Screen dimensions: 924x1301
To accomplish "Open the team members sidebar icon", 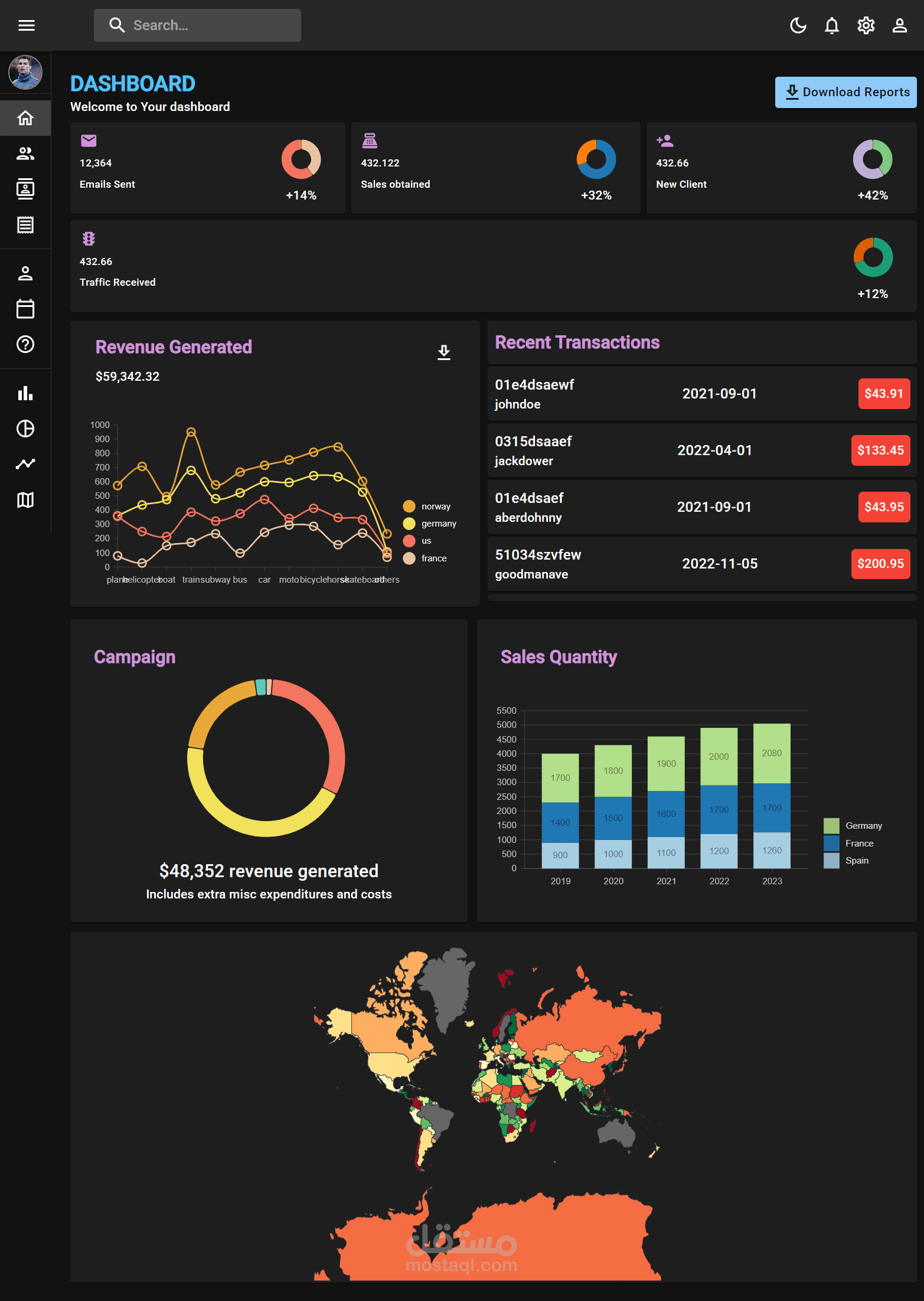I will [25, 153].
